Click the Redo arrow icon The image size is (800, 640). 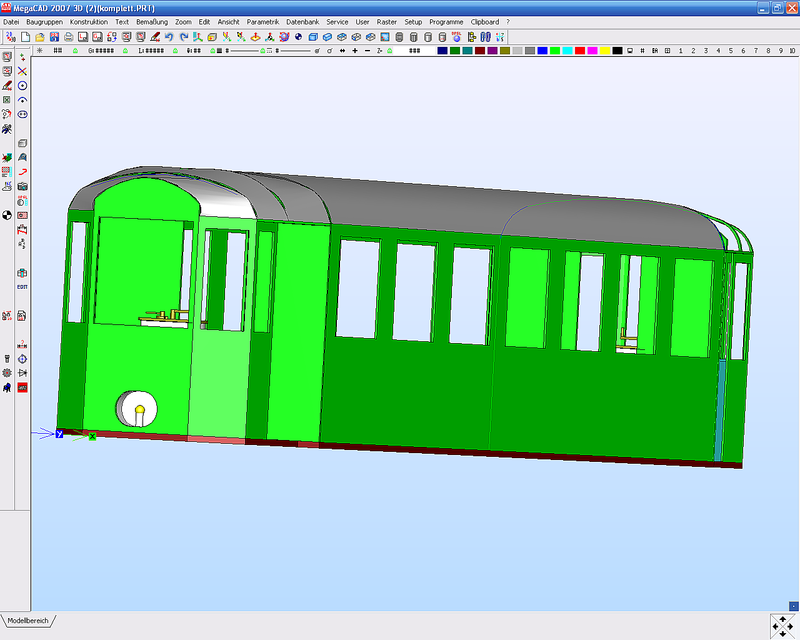[184, 37]
